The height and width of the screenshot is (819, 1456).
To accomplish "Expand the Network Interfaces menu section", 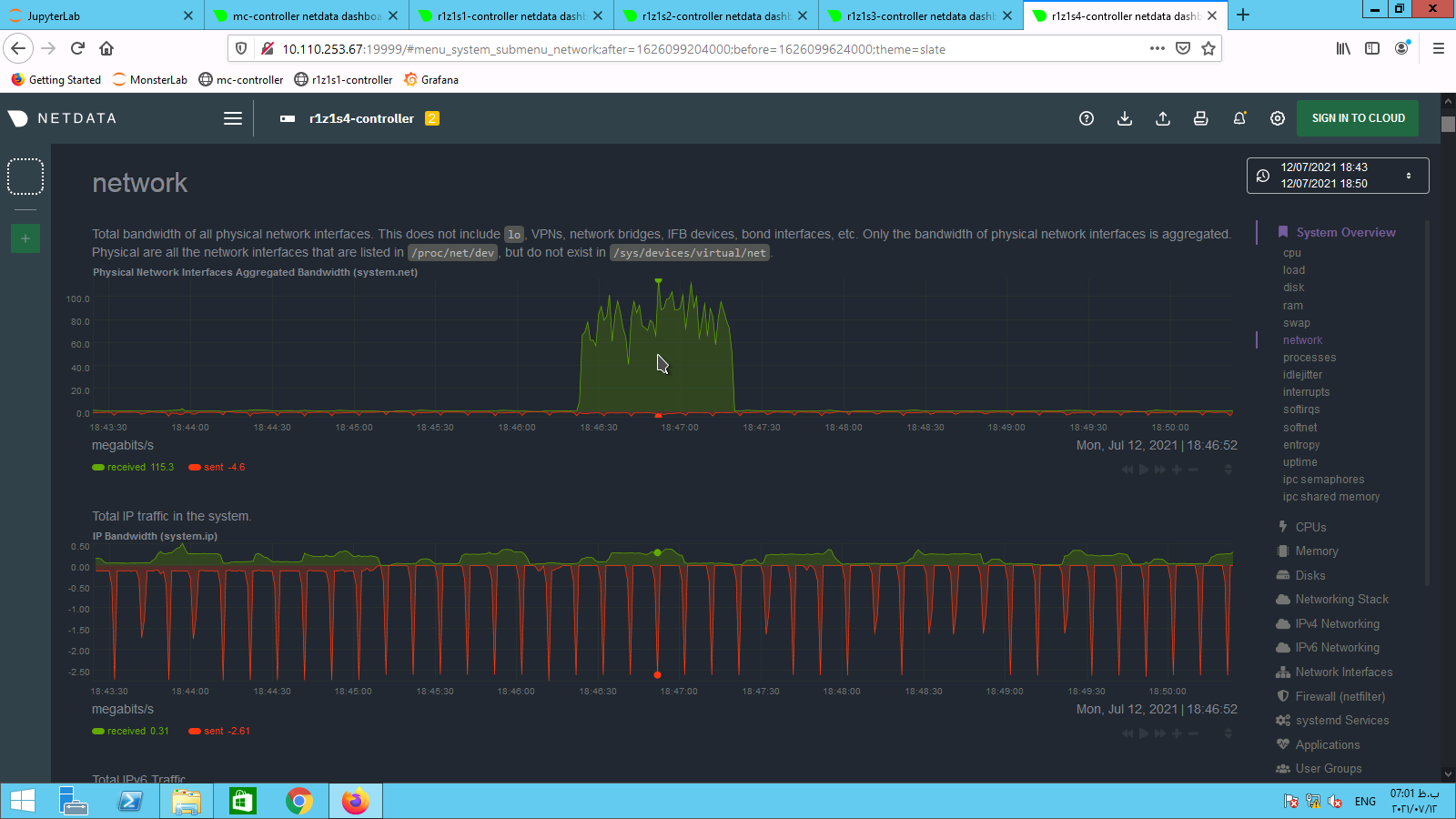I will [x=1343, y=672].
